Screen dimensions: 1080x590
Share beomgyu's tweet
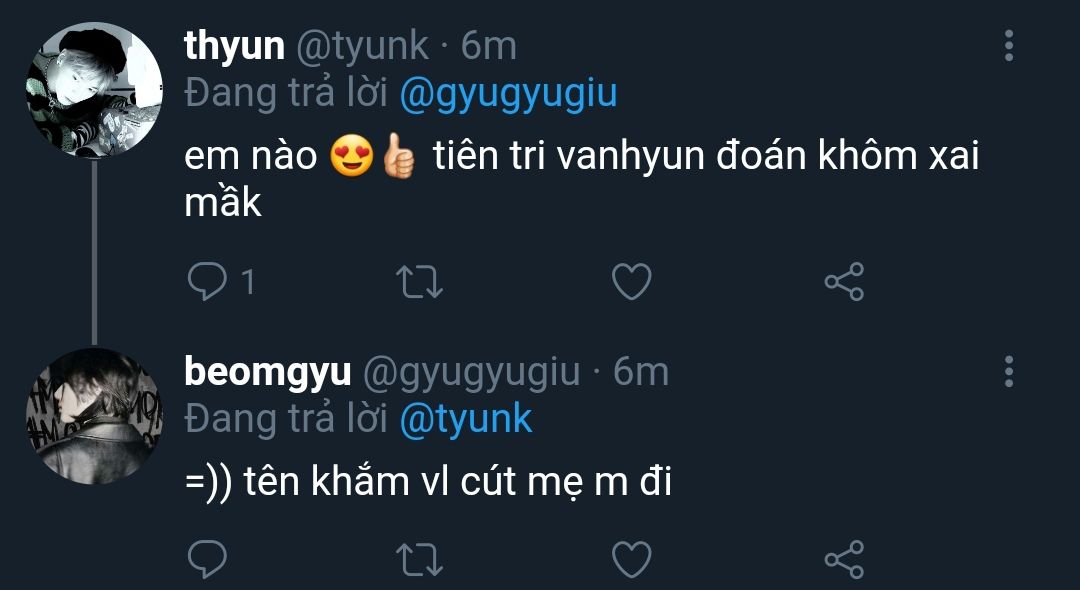coord(843,559)
